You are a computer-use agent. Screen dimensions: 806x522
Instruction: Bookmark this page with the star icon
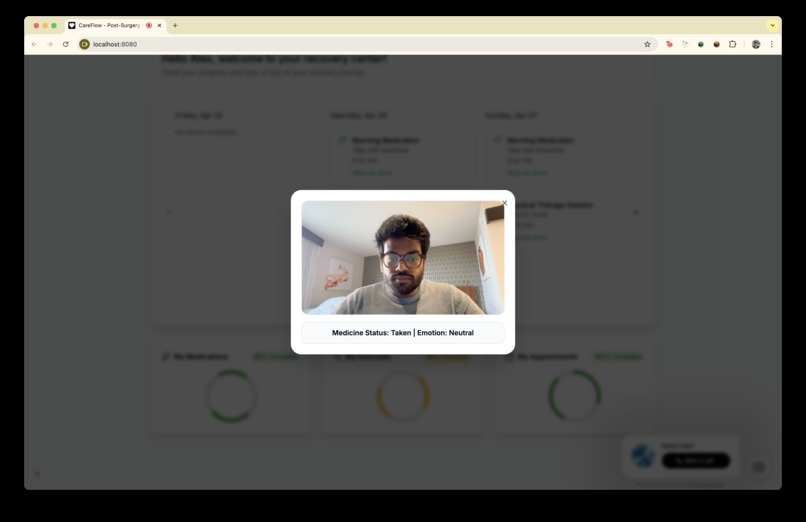[647, 44]
